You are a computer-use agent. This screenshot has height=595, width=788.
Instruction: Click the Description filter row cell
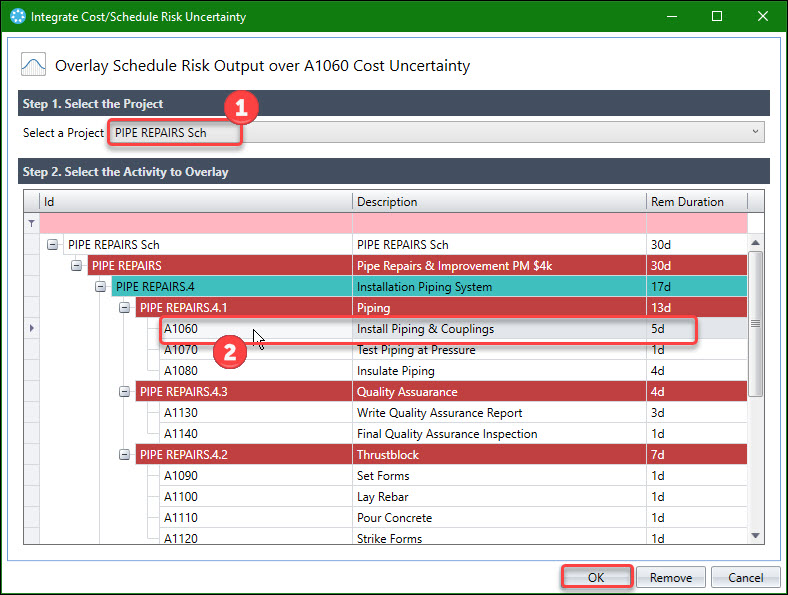(499, 223)
